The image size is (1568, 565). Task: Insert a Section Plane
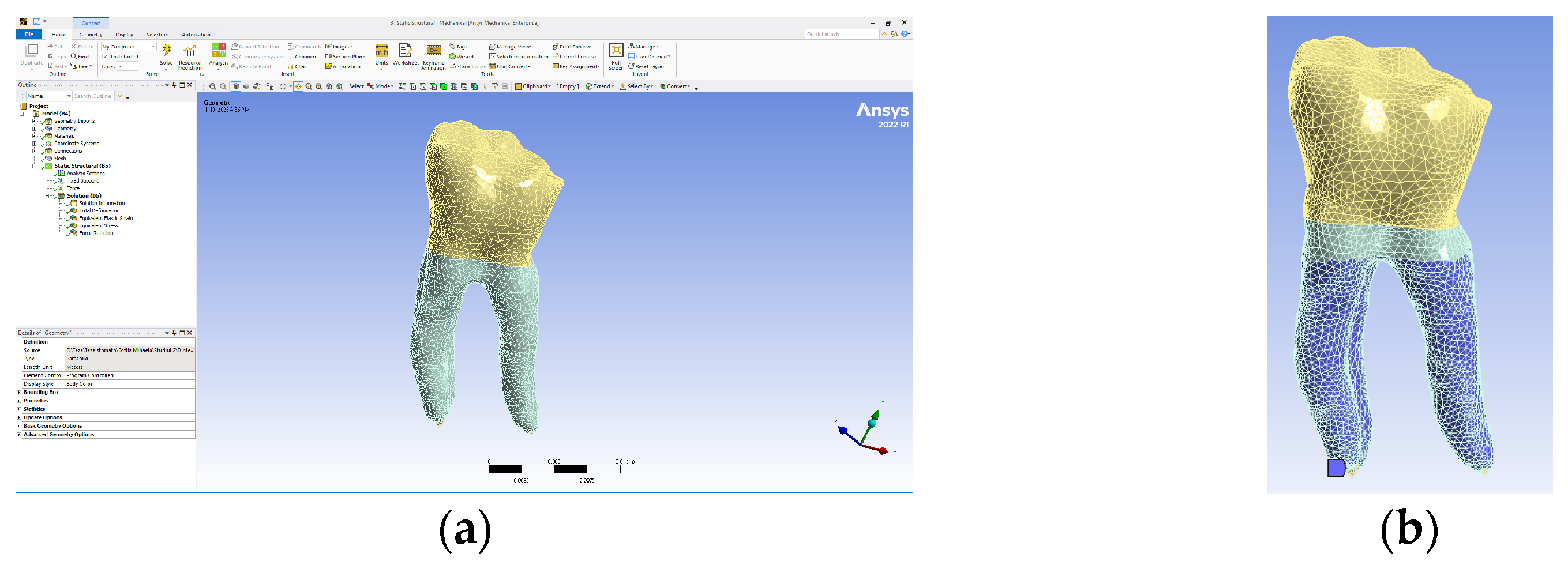(x=345, y=56)
